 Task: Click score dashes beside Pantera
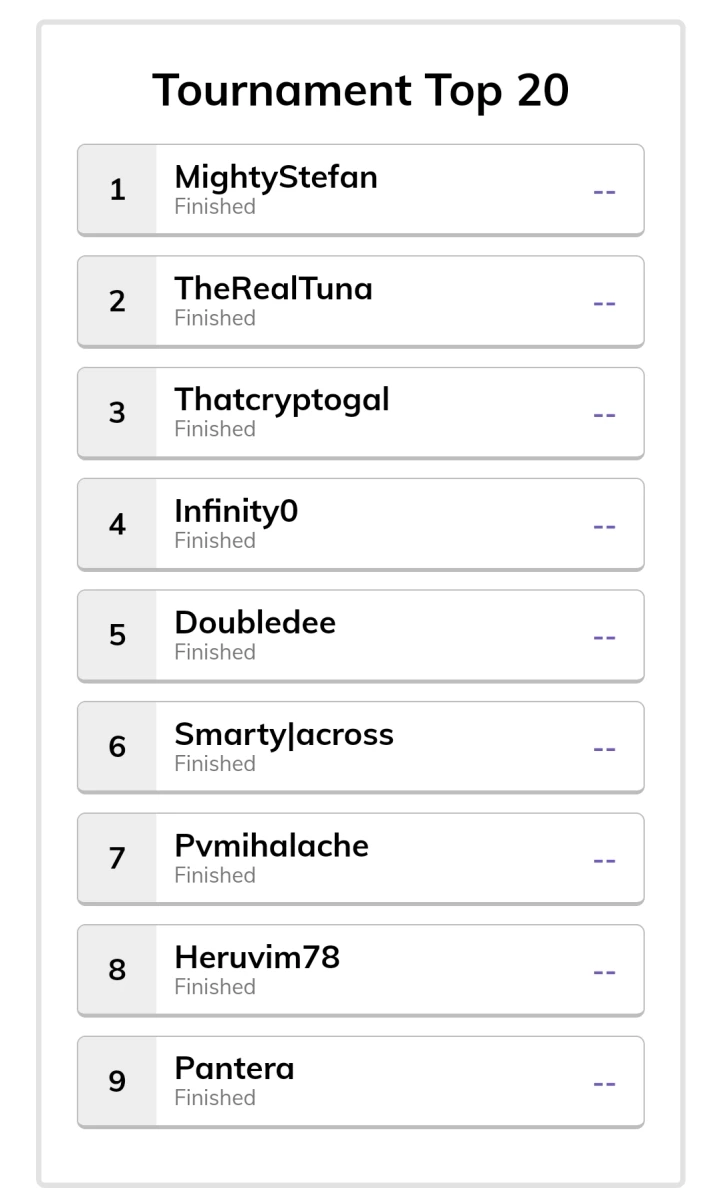tap(604, 1083)
